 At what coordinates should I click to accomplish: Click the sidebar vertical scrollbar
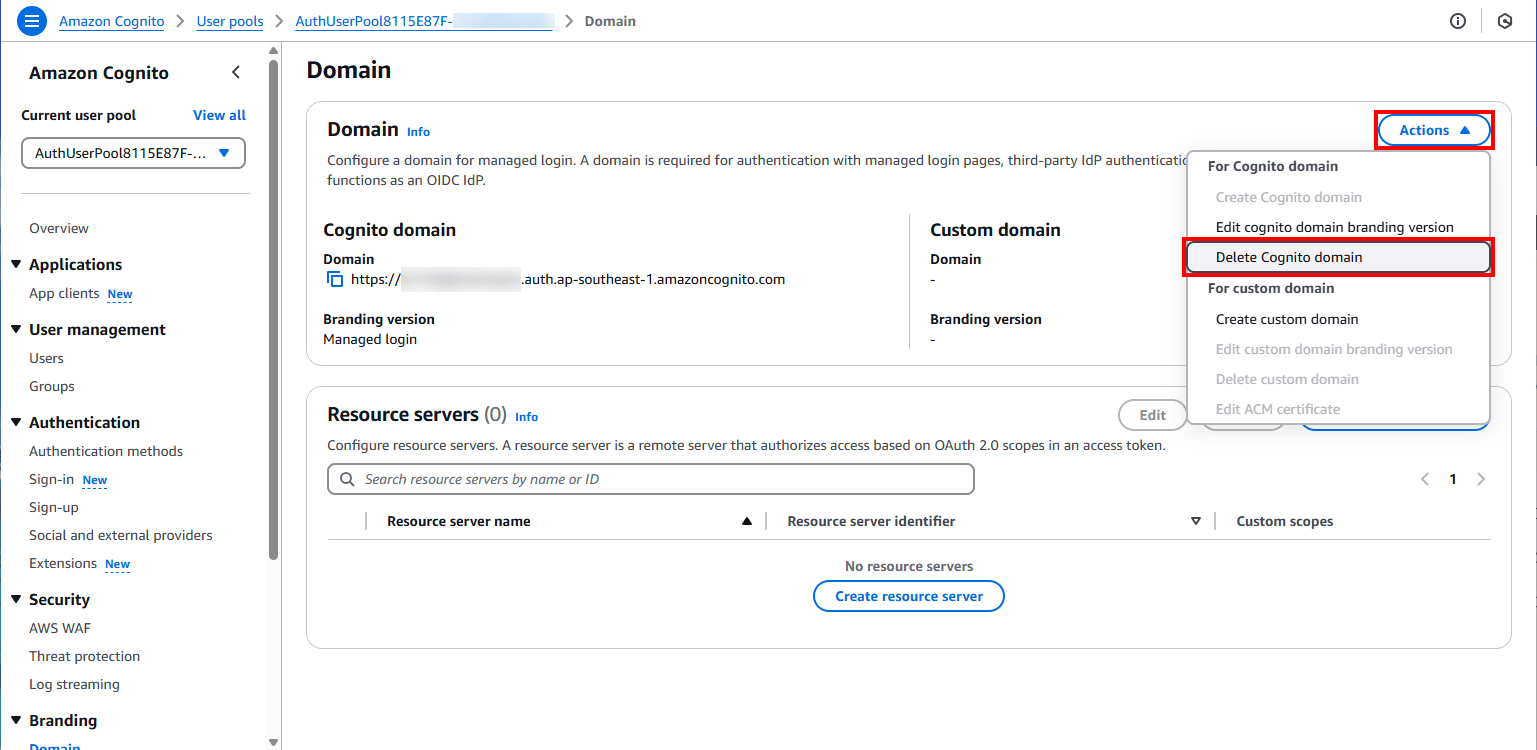[274, 310]
